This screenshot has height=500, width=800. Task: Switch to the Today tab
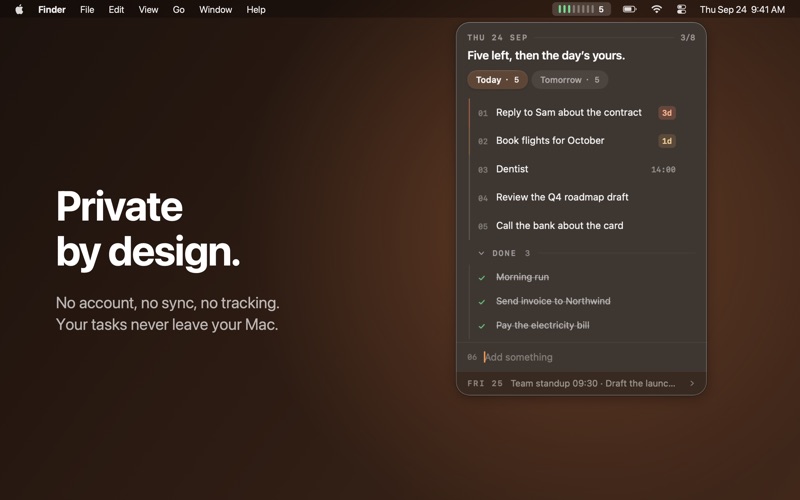tap(497, 80)
